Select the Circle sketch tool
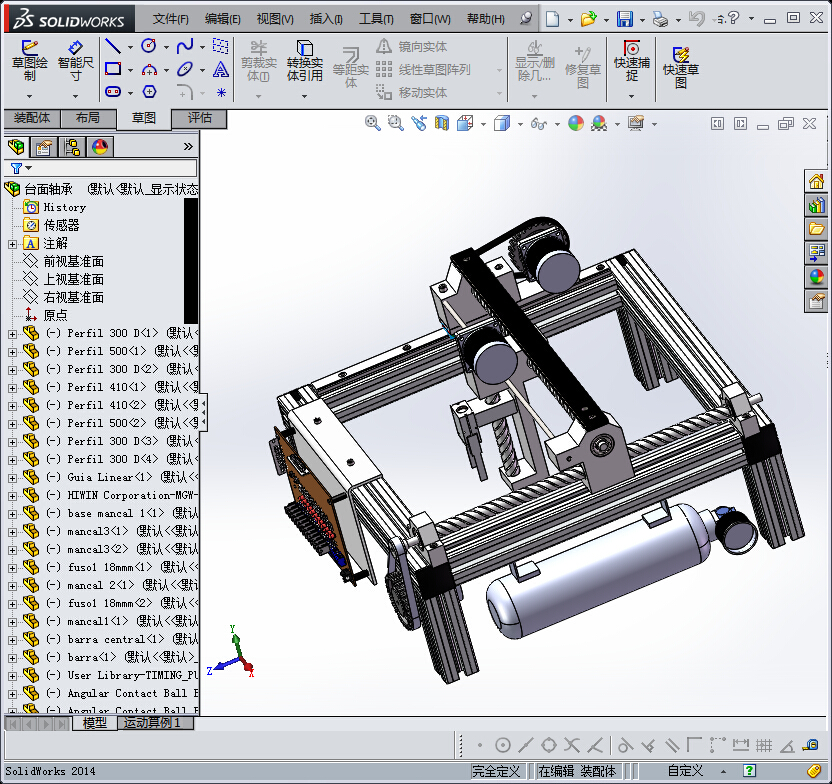Viewport: 832px width, 784px height. click(x=149, y=46)
